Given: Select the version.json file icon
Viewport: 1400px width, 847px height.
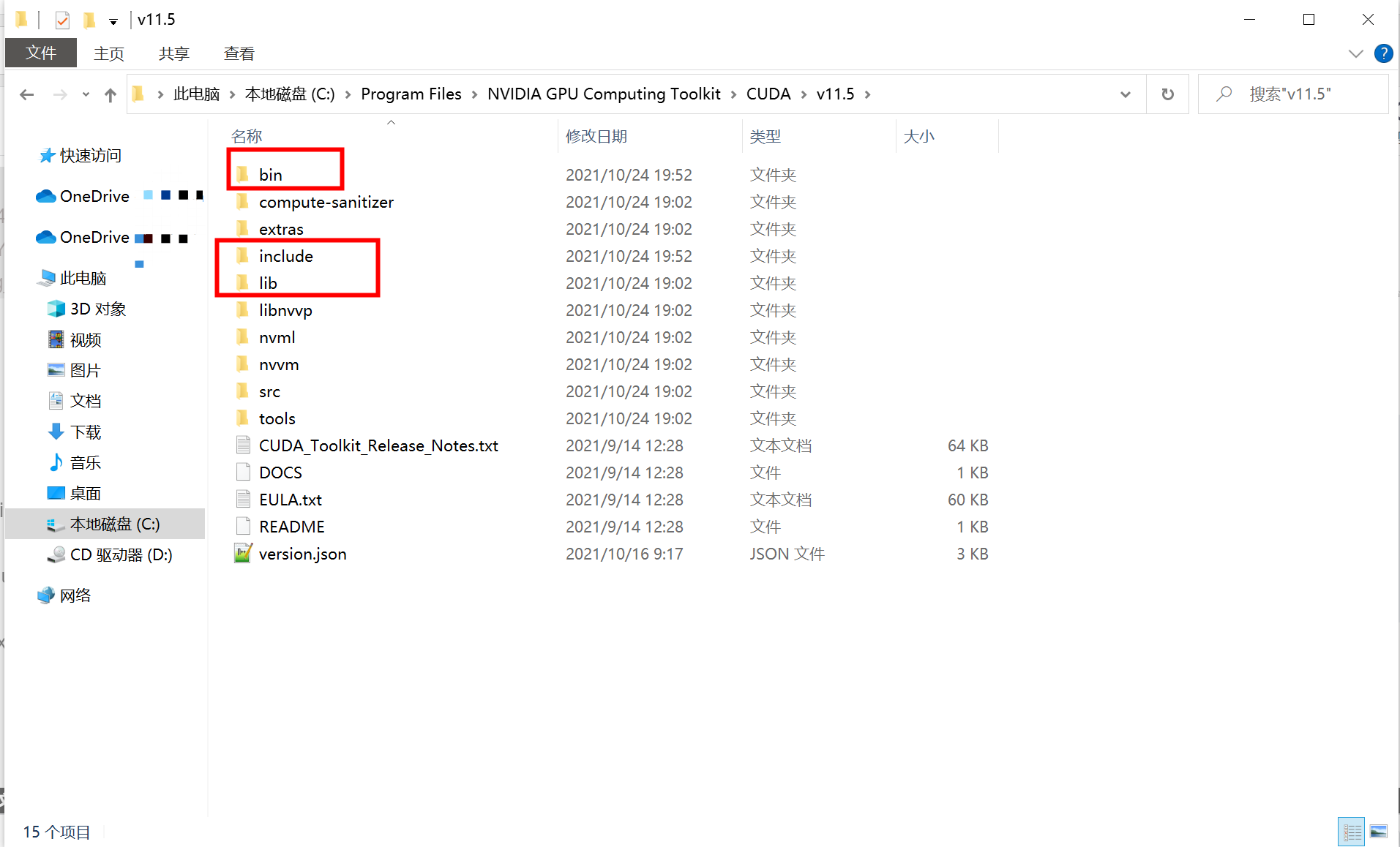Looking at the screenshot, I should coord(243,553).
